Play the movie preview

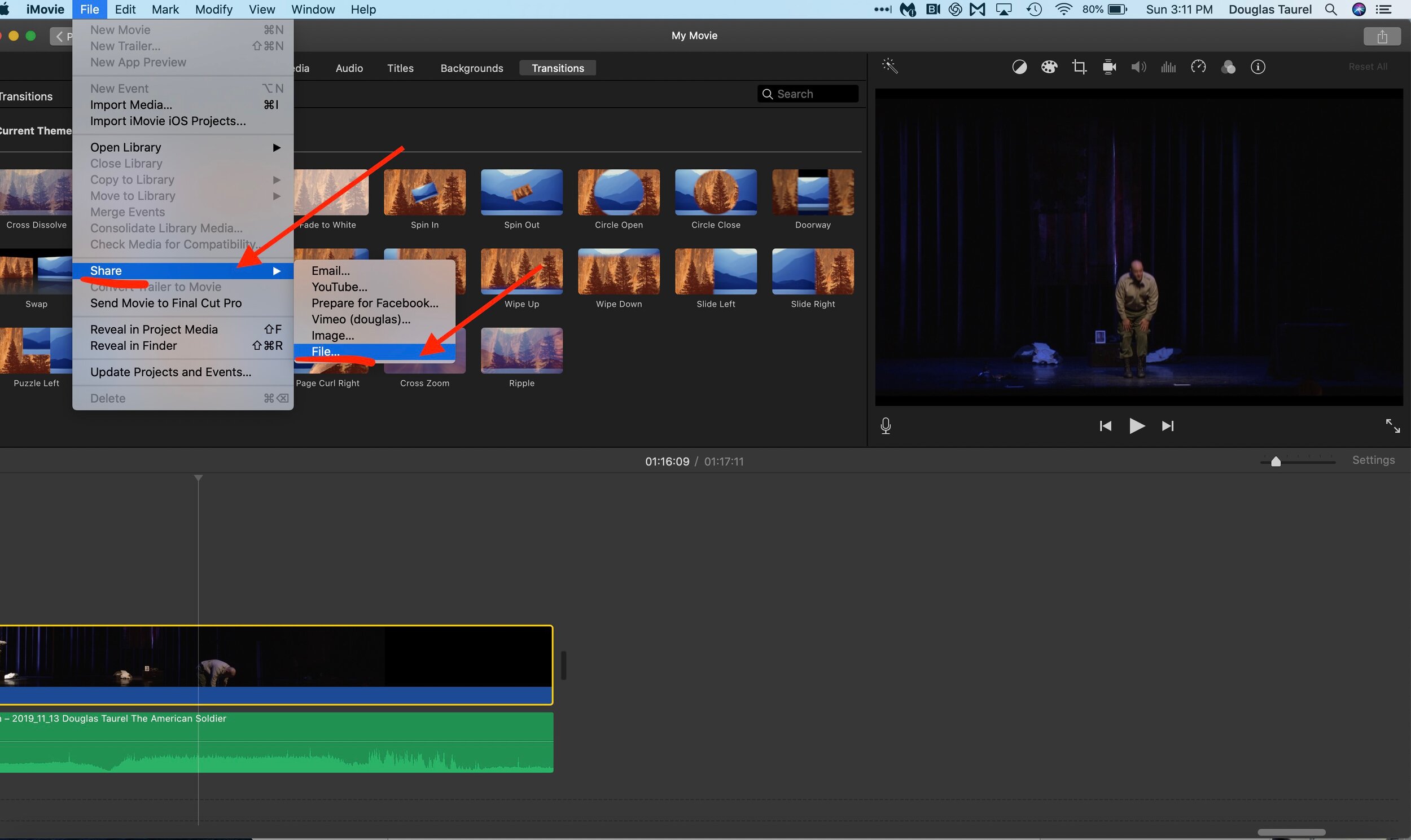[1136, 426]
